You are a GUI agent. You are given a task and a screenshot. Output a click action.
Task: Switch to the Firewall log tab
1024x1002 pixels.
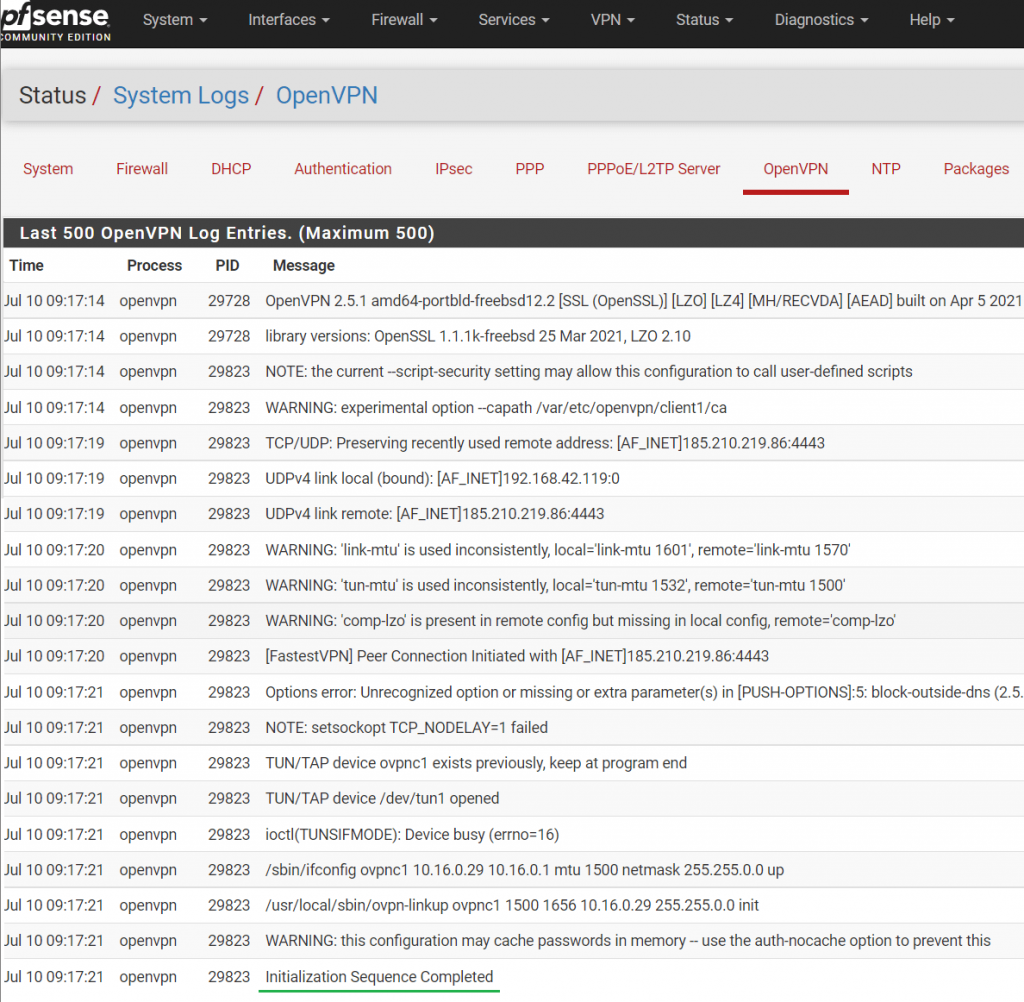[141, 169]
